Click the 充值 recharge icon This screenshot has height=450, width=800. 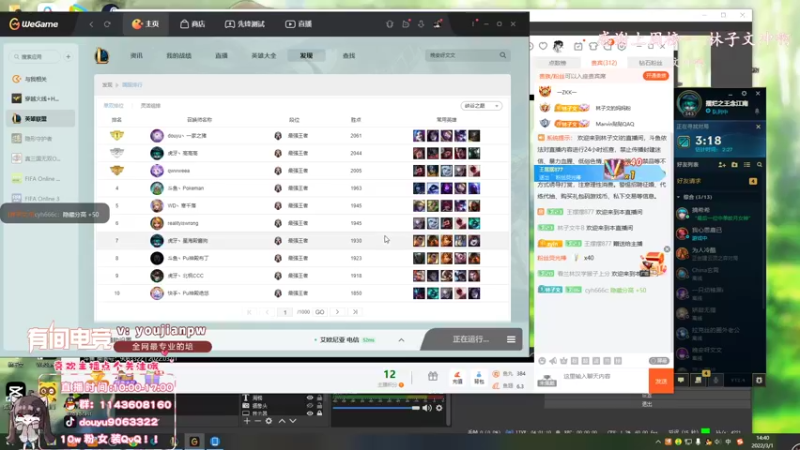coord(457,378)
